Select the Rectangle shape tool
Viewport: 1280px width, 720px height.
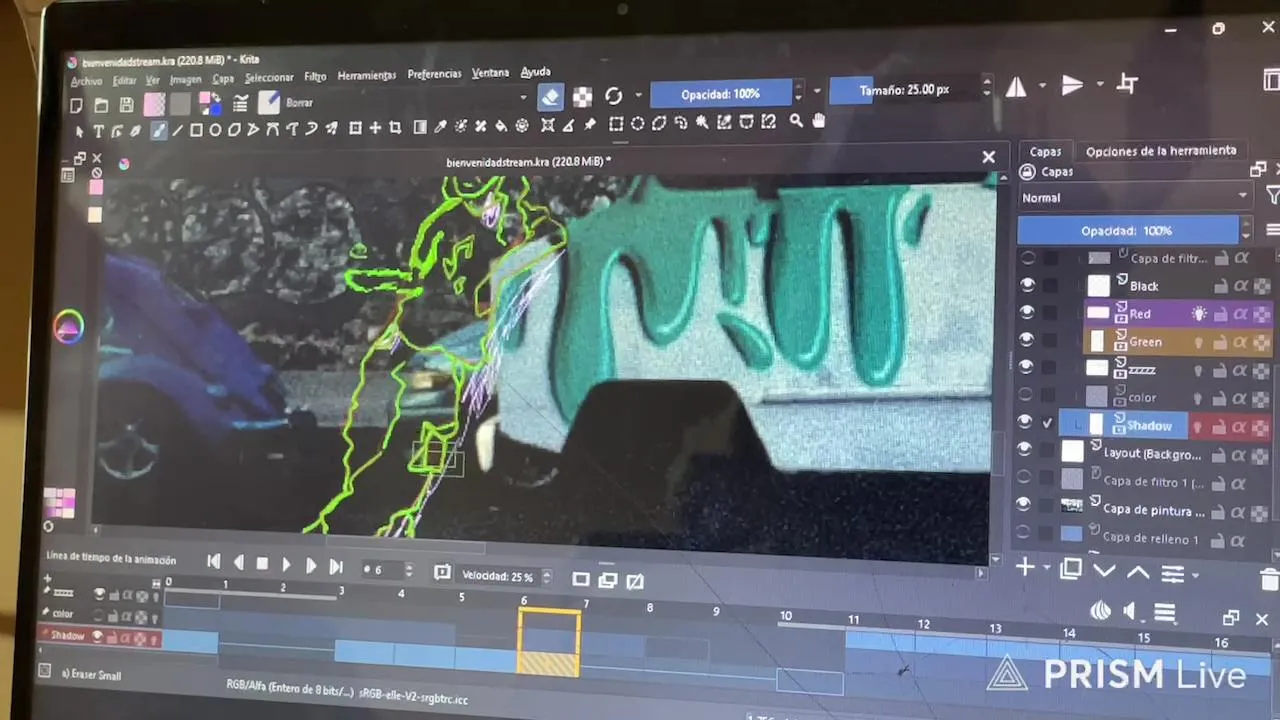(x=196, y=130)
